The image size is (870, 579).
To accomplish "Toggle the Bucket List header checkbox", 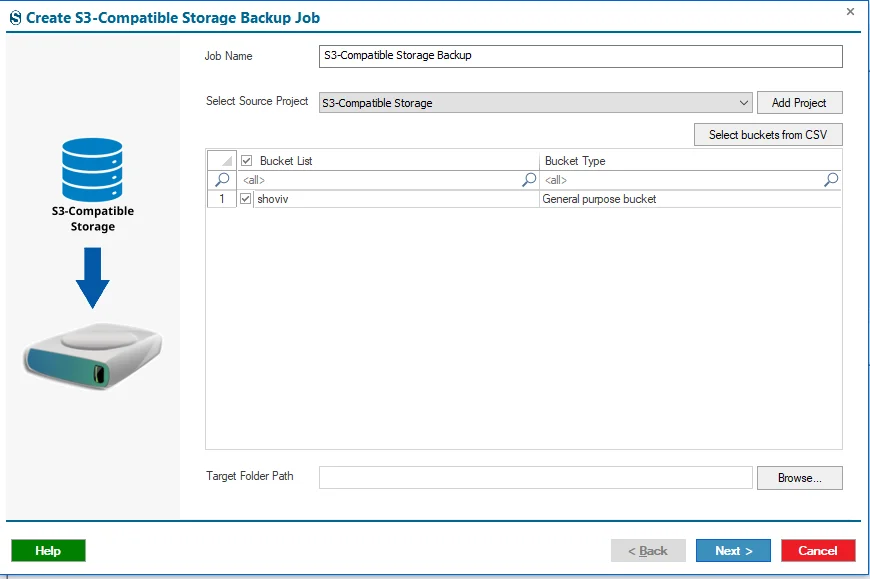I will click(246, 161).
